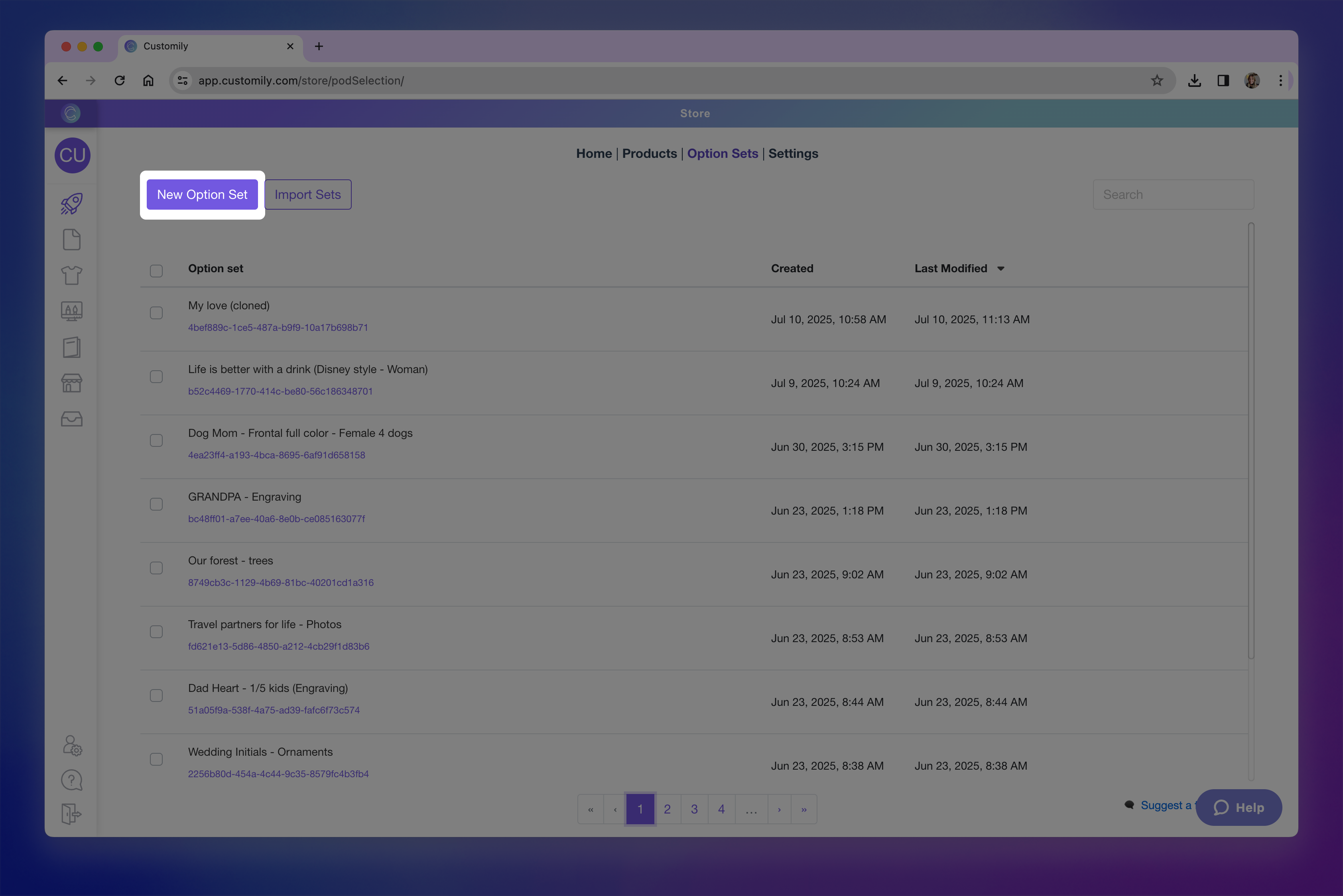Open the storefront icon in sidebar

tap(72, 383)
